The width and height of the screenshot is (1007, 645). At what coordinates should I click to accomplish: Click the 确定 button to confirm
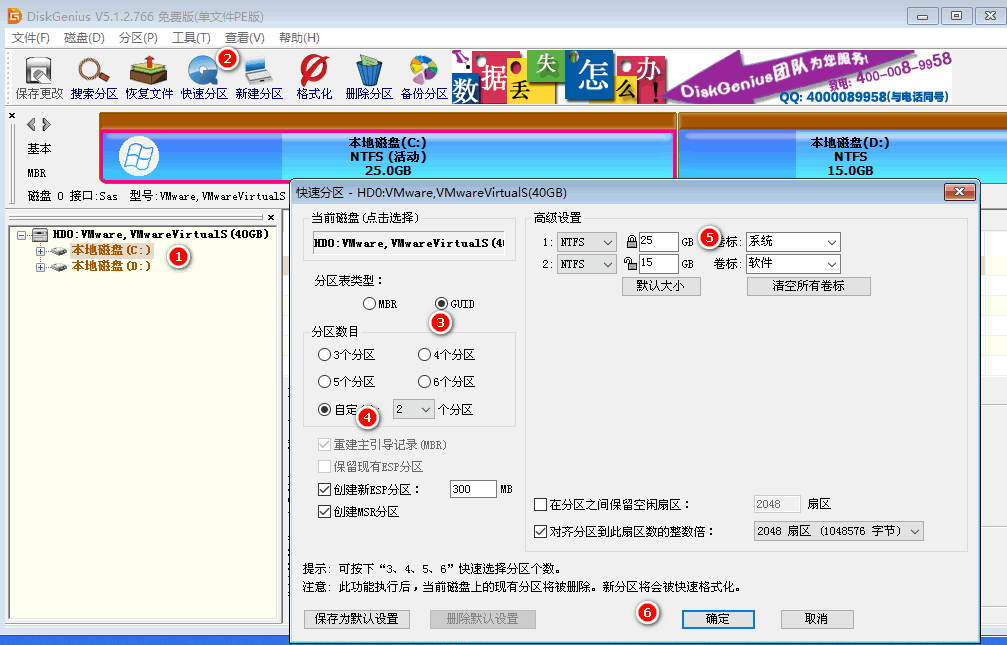point(717,619)
